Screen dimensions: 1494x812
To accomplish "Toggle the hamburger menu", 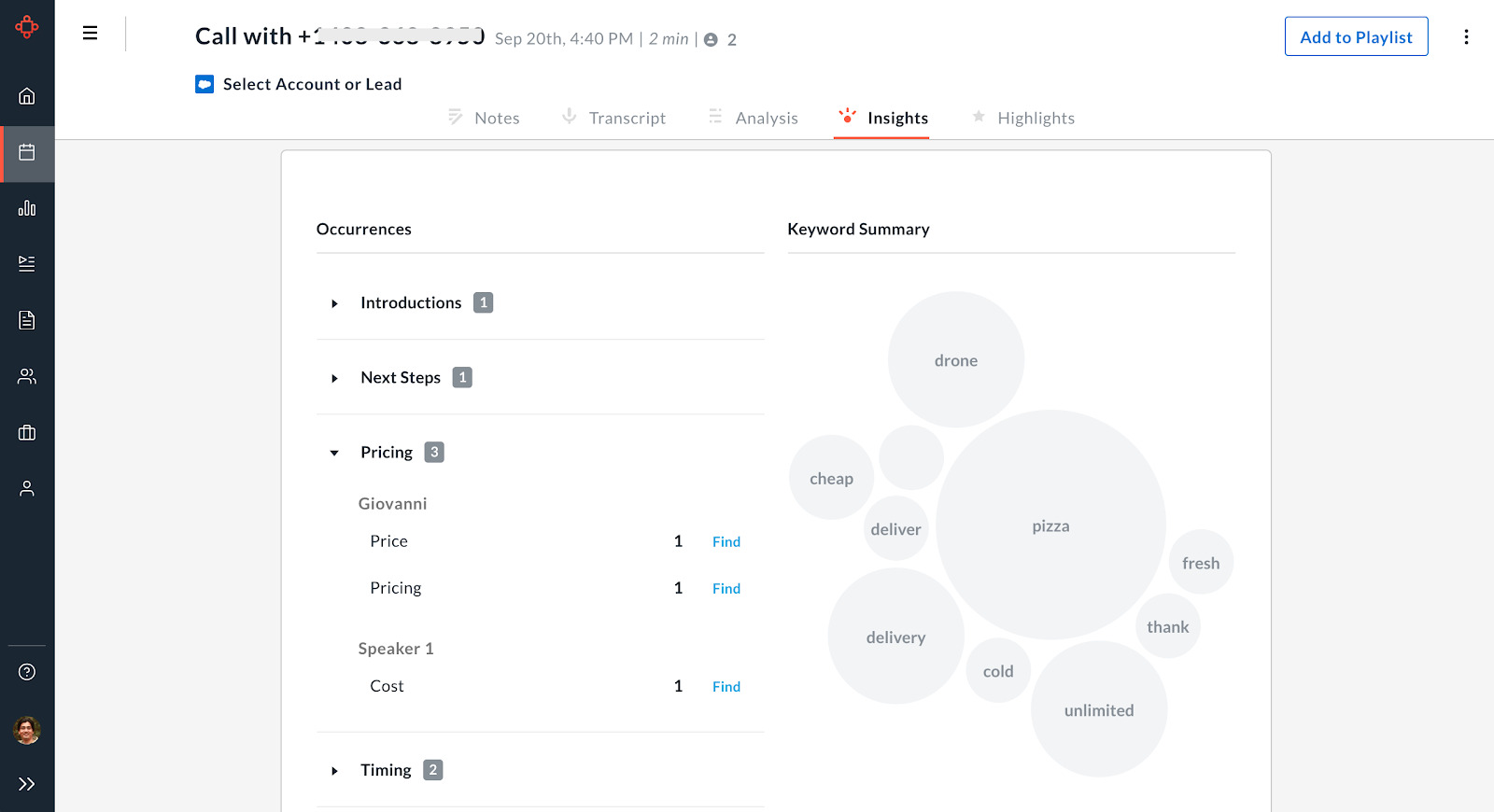I will [90, 34].
